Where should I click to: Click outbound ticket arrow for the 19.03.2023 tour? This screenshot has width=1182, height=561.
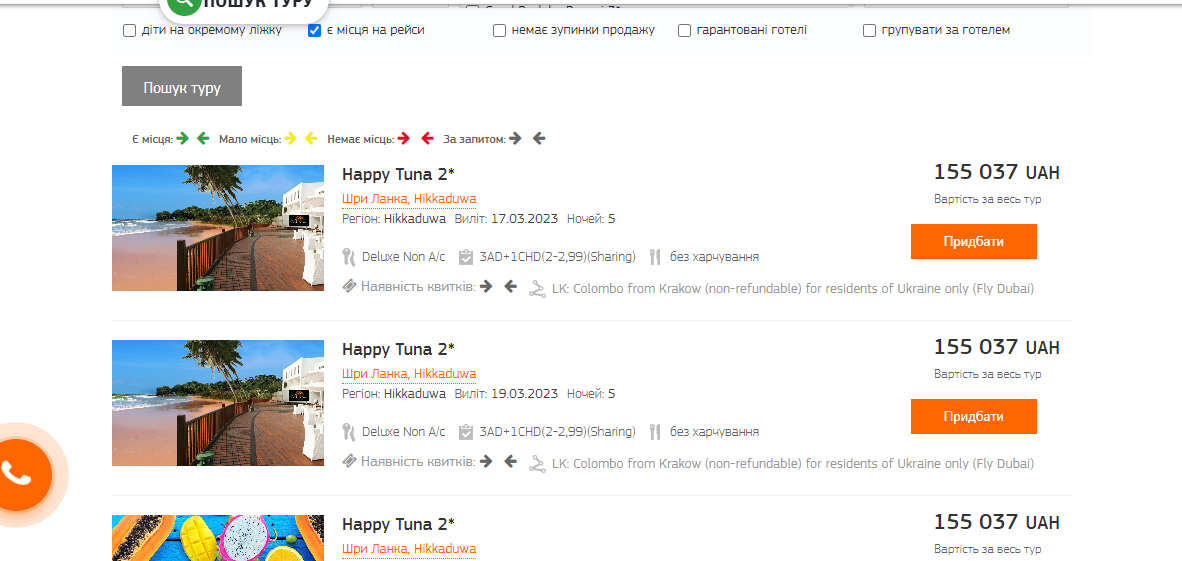(x=486, y=461)
